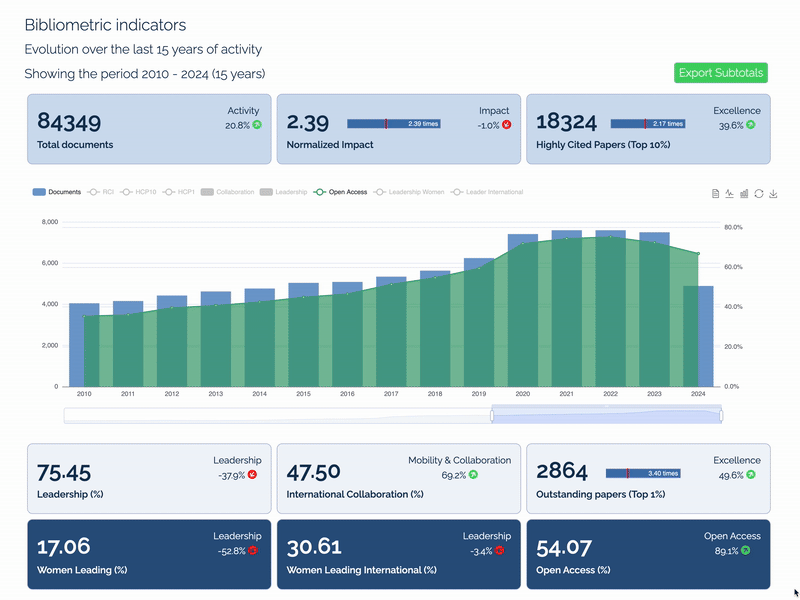Switch chart to bar type icon
Viewport: 800px width, 600px height.
744,193
